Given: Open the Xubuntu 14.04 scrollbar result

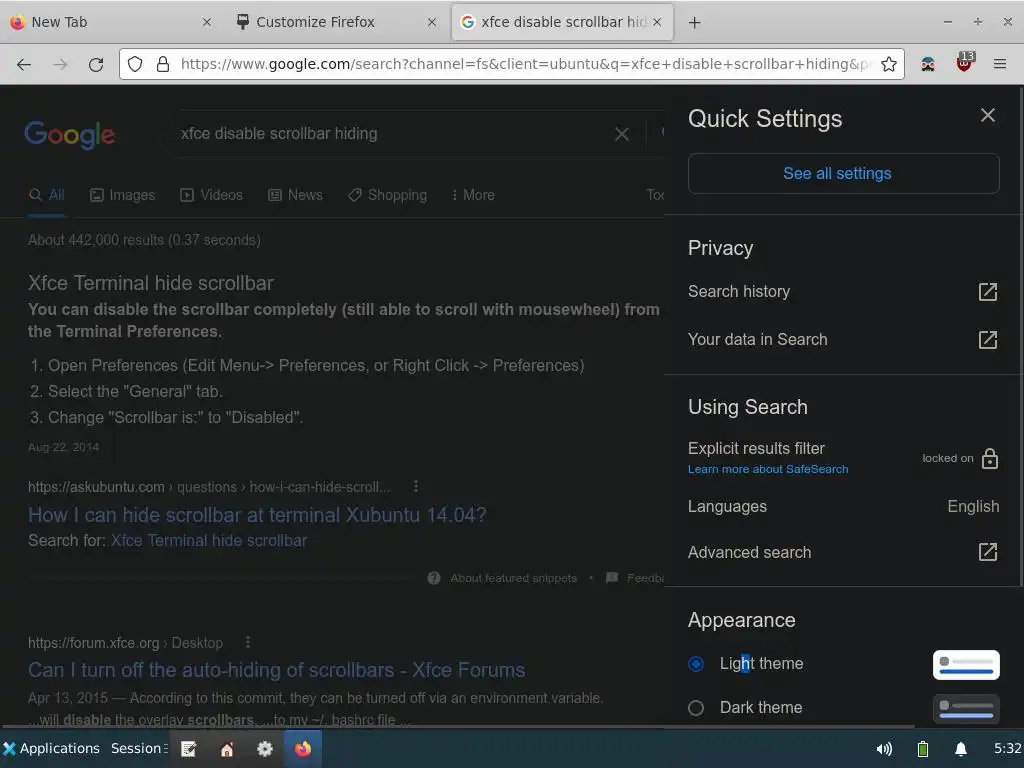Looking at the screenshot, I should [x=257, y=515].
